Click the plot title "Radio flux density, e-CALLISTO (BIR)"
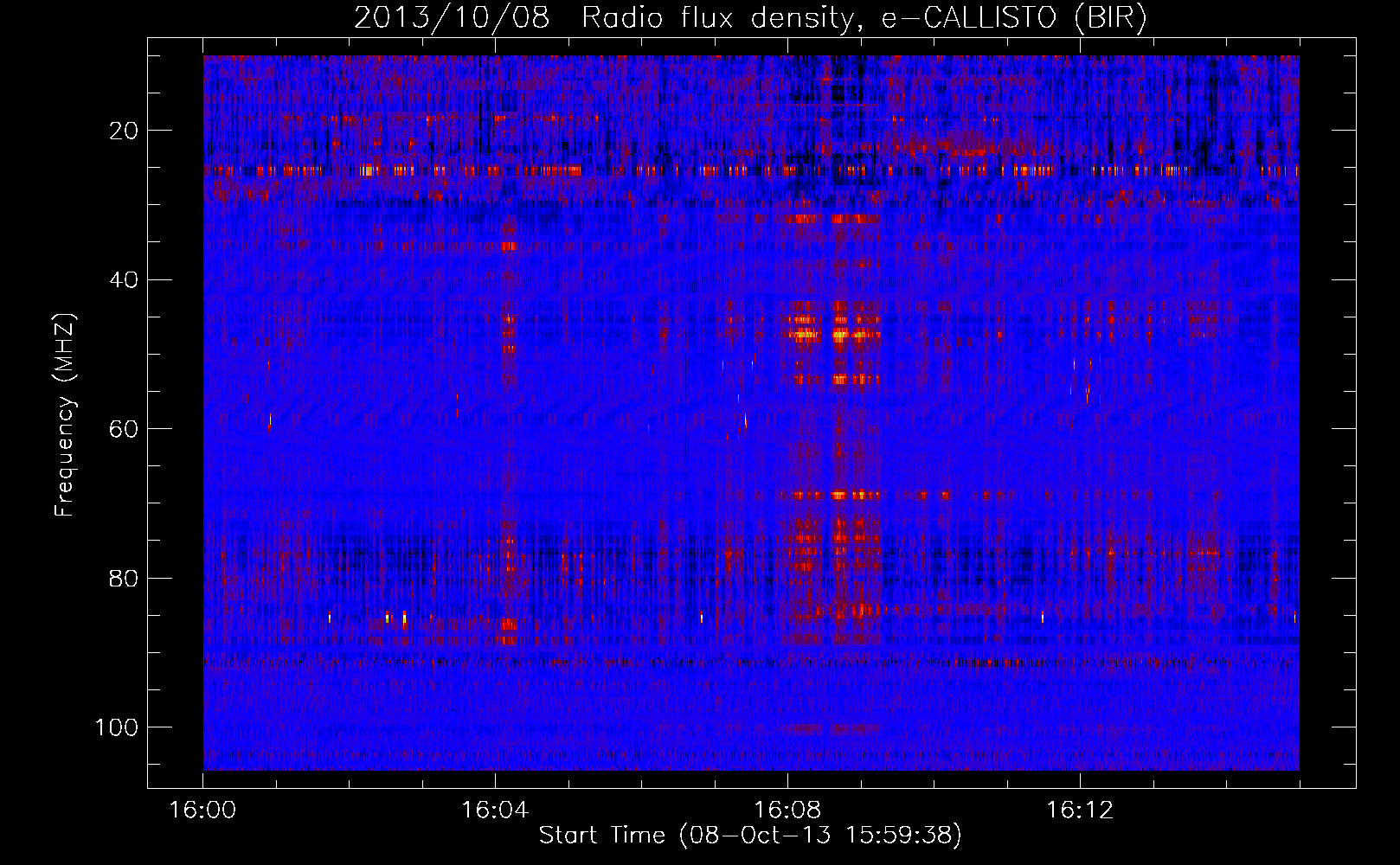The width and height of the screenshot is (1400, 865). point(864,18)
